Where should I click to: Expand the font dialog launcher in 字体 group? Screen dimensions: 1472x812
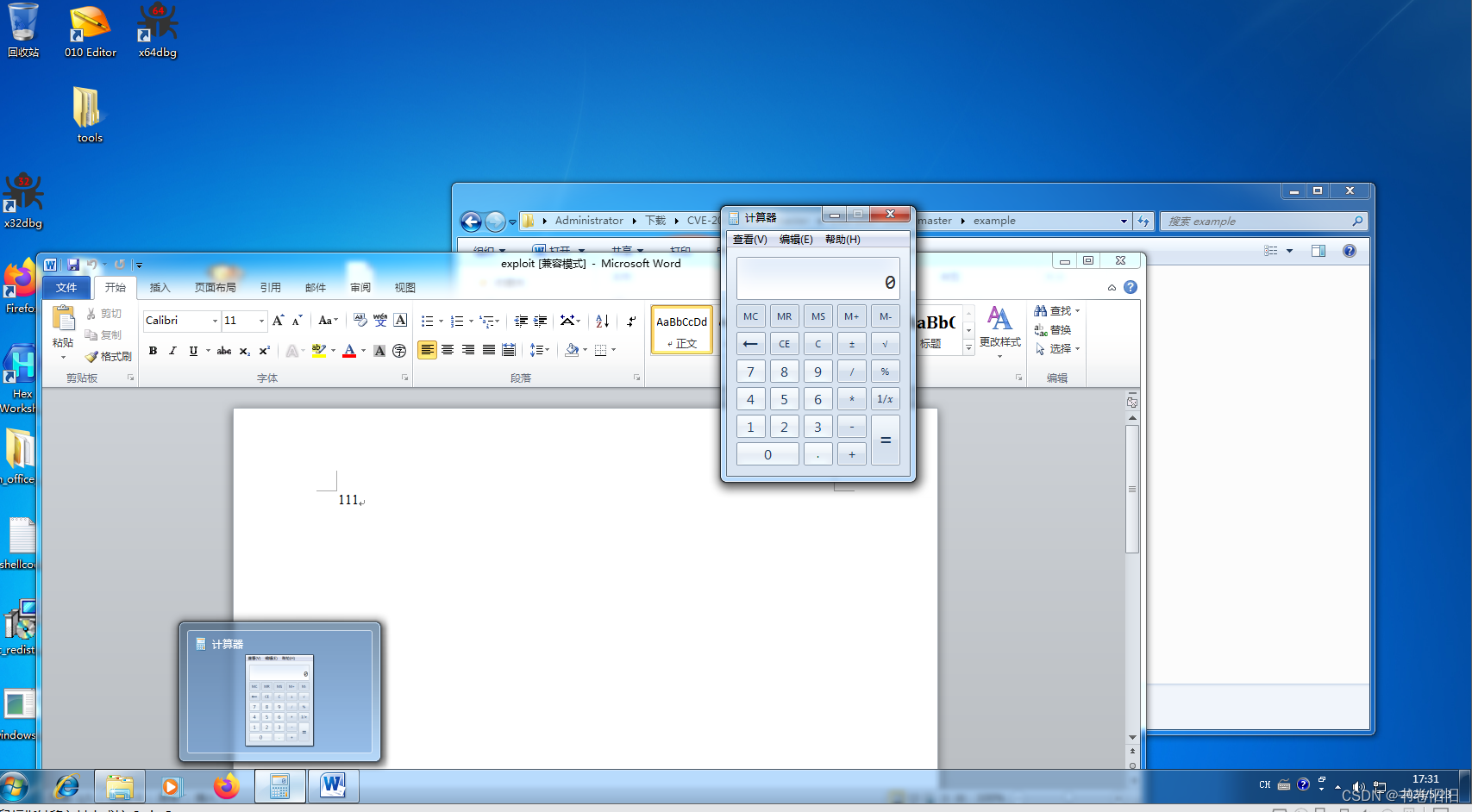coord(404,378)
